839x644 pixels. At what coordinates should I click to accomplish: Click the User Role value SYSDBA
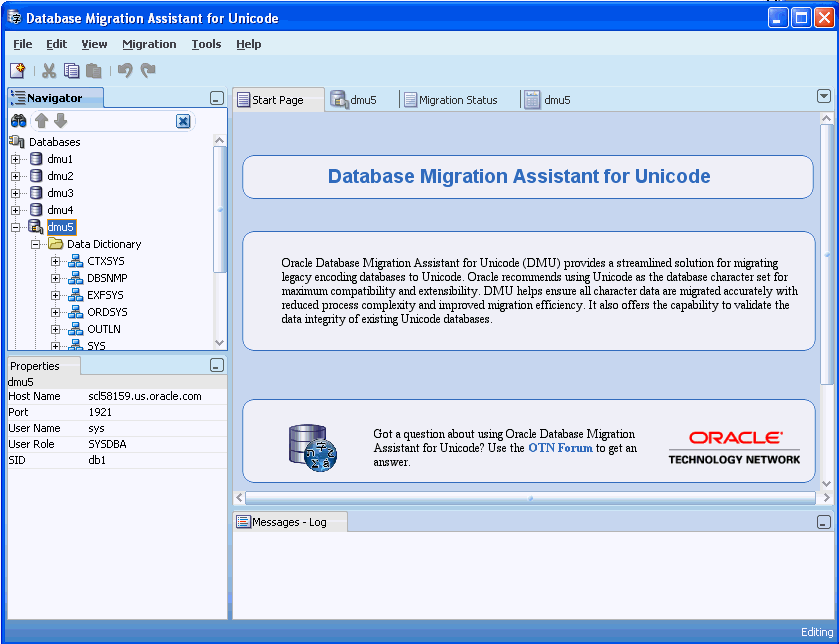(107, 444)
